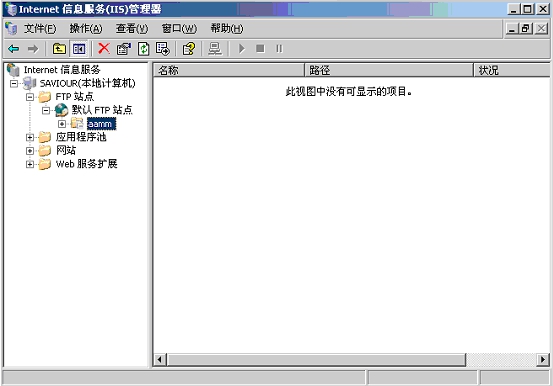
Task: Click the horizontal scrollbar right arrow
Action: pyautogui.click(x=542, y=360)
